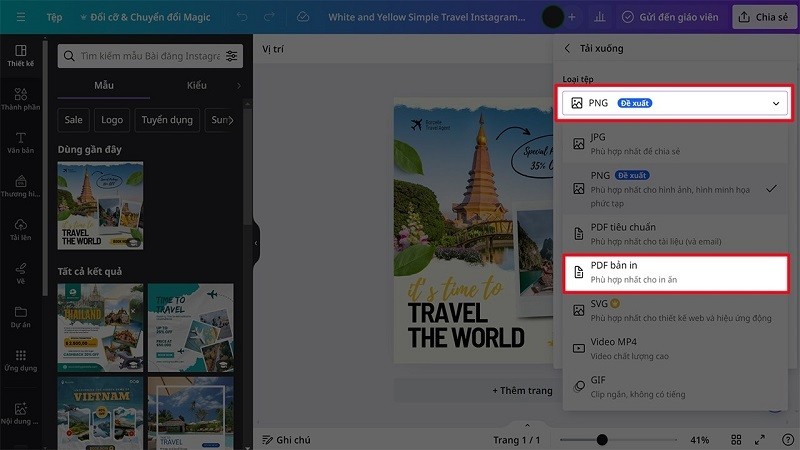The image size is (800, 450).
Task: Open the Vietnam template thumbnail
Action: 101,412
